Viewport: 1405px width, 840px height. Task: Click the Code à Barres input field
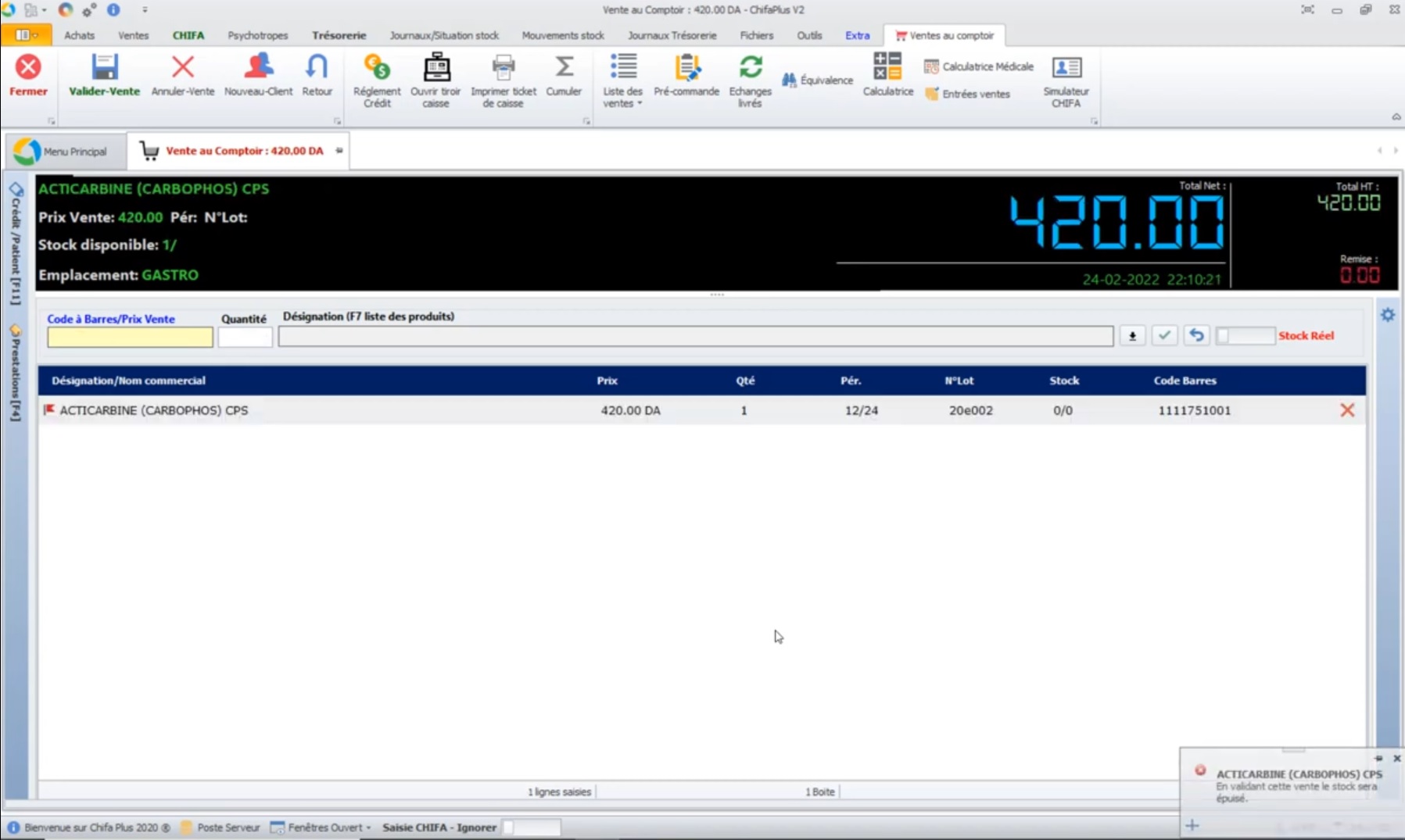coord(130,338)
